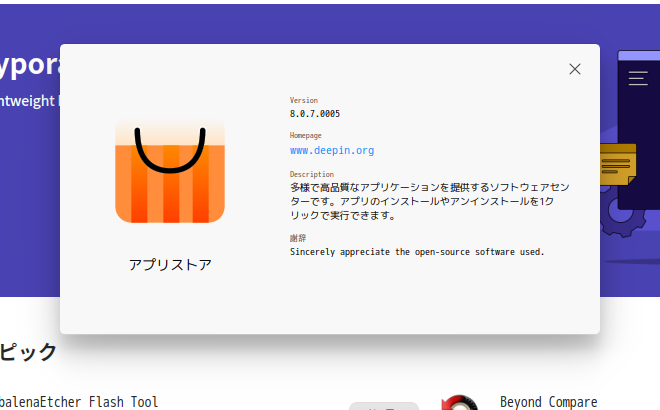Open the www.deepin.org homepage link
The height and width of the screenshot is (410, 660).
point(332,150)
